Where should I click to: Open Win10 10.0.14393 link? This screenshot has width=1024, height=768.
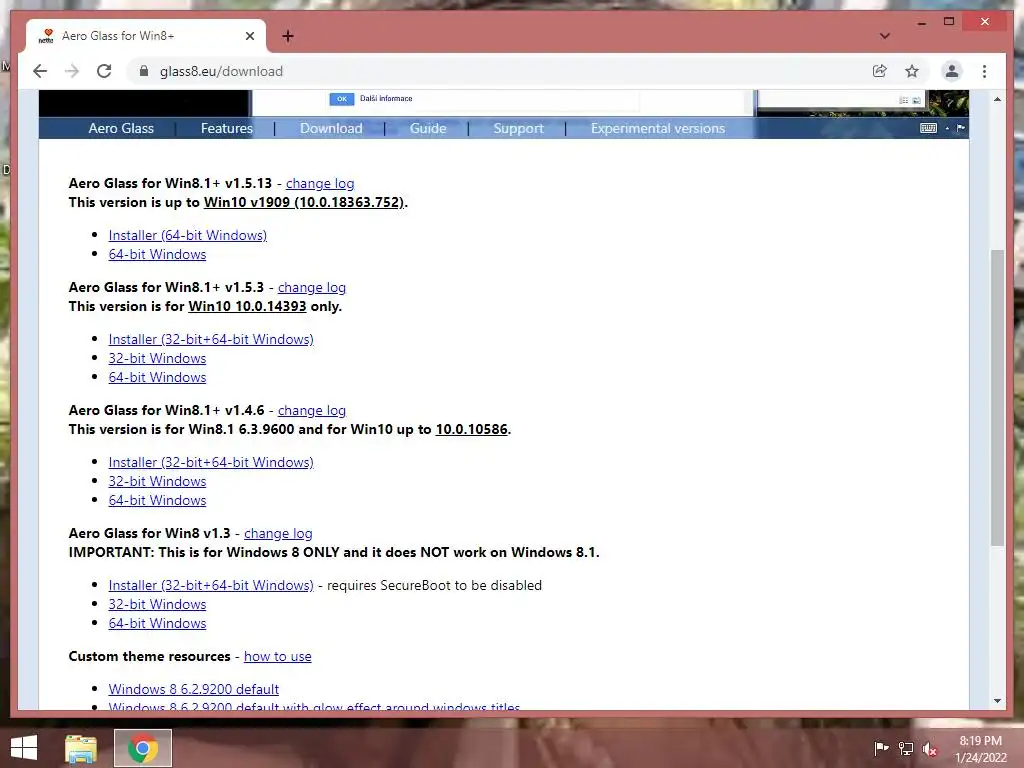pyautogui.click(x=247, y=306)
